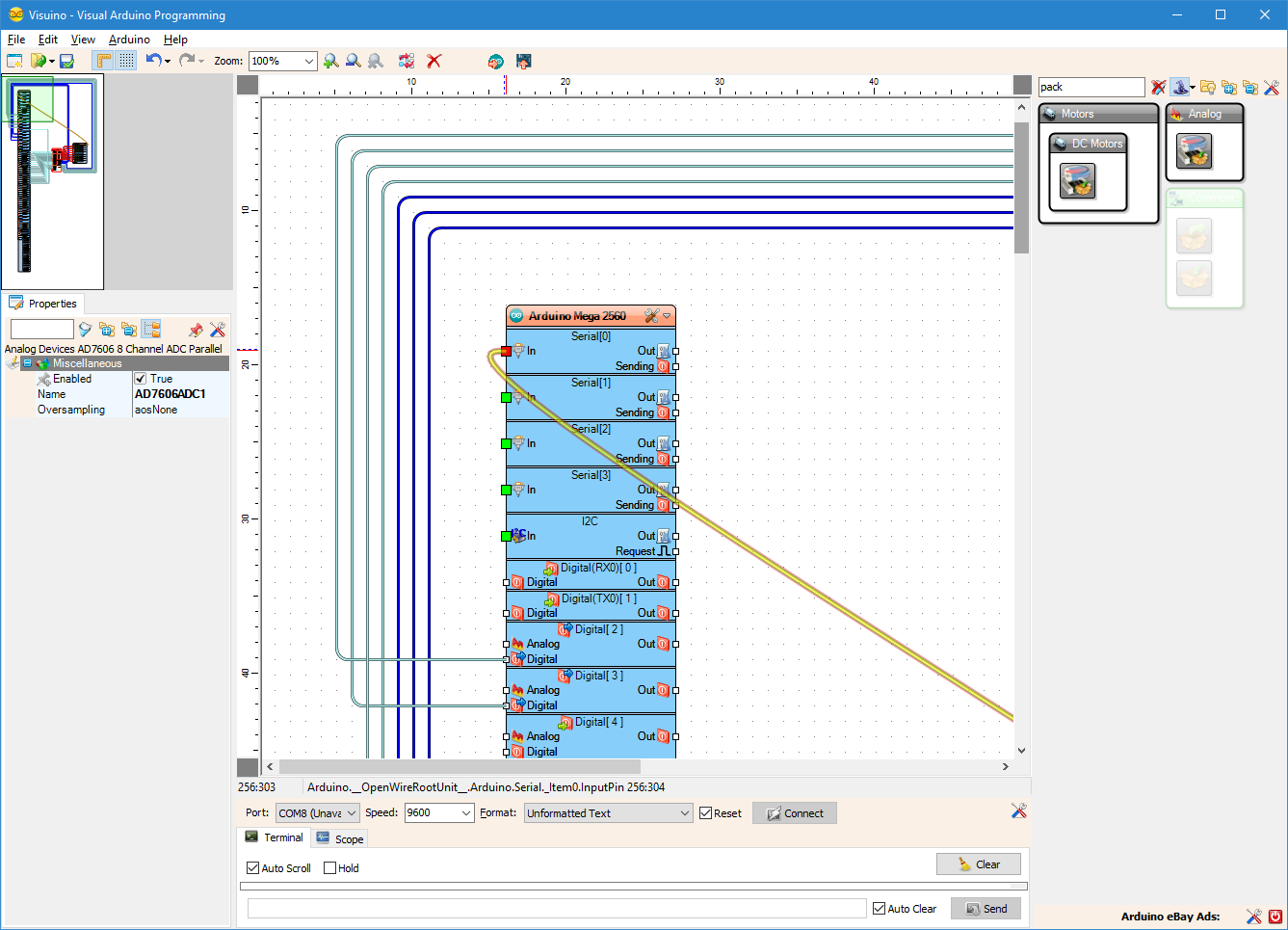Screen dimensions: 1288x930
Task: Open Arduino Mega 2560 settings via wrench icon
Action: pos(652,316)
